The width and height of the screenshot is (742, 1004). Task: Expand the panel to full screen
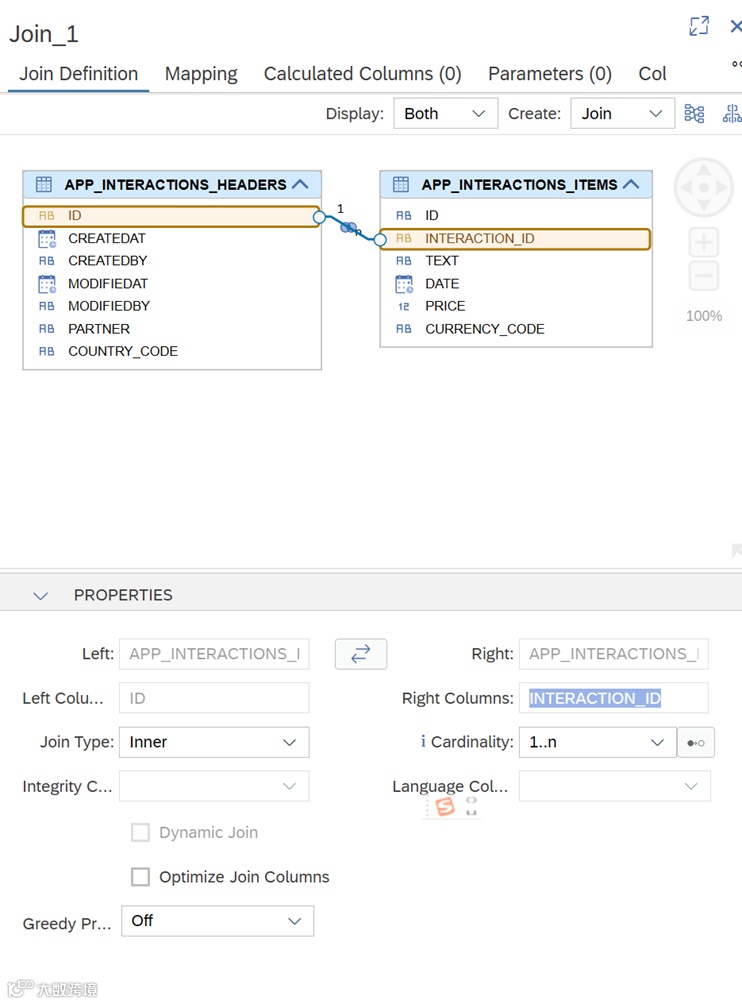(x=699, y=27)
